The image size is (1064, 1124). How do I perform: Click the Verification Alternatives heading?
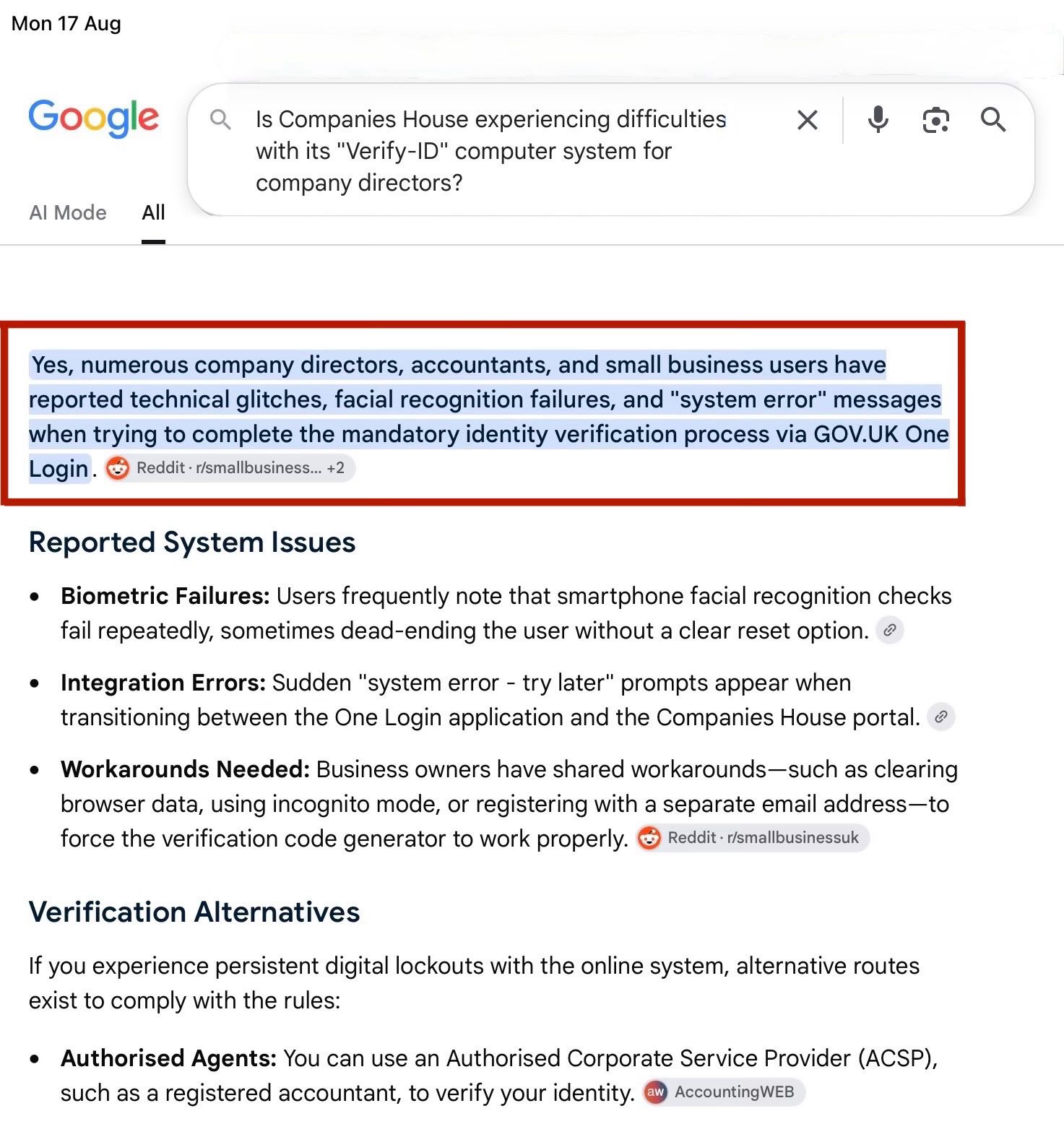(194, 912)
